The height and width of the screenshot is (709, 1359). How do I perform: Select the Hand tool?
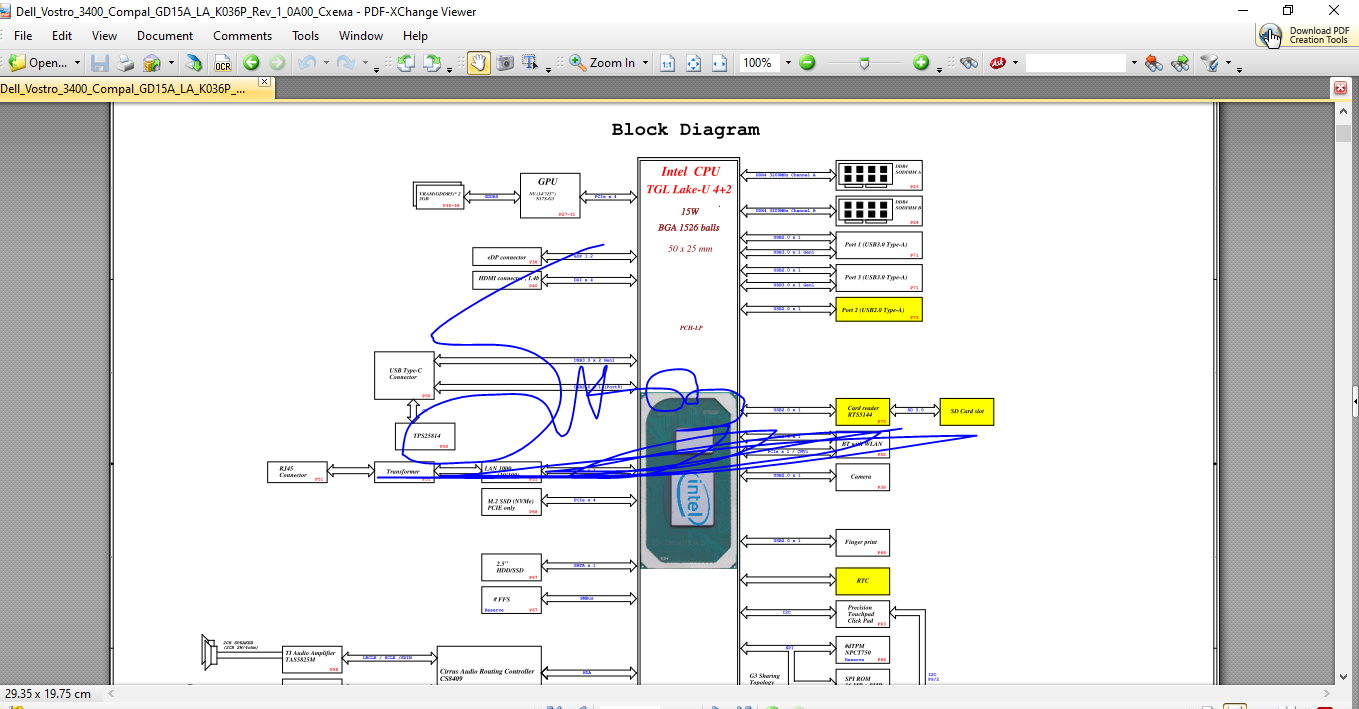click(x=479, y=63)
